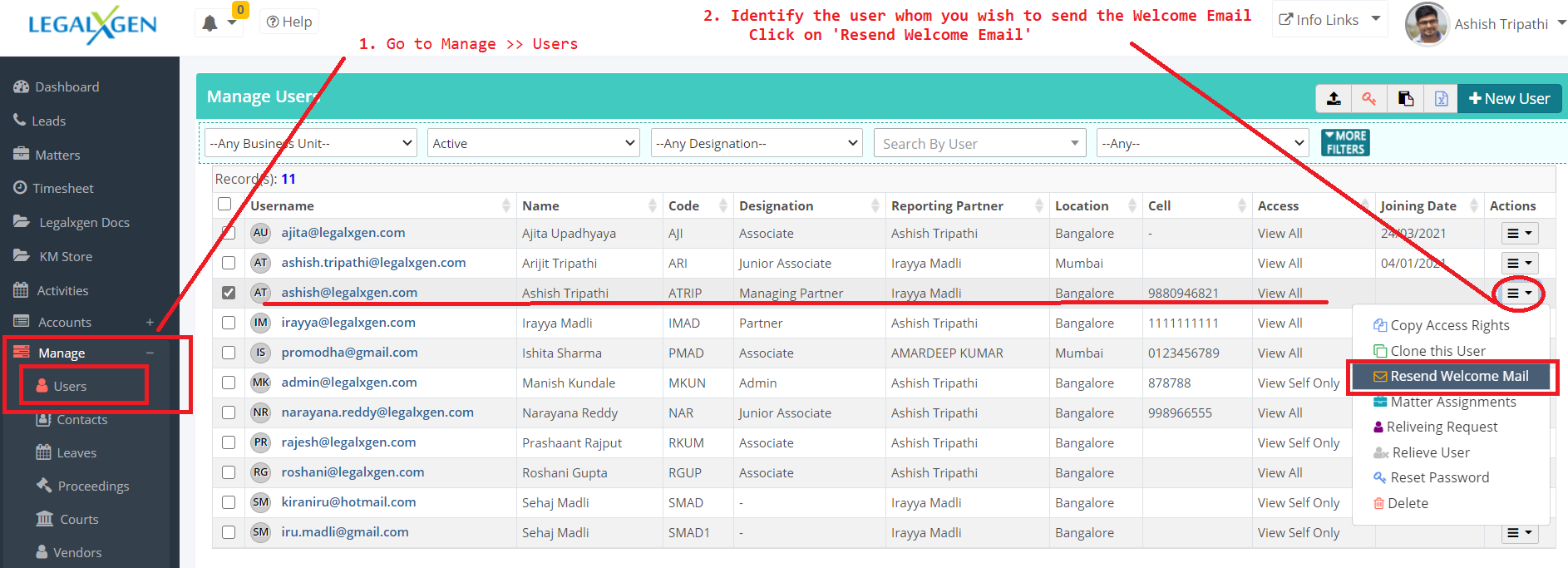The height and width of the screenshot is (568, 1568).
Task: Uncheck the ashish@legalxgen.com row checkbox
Action: tap(229, 293)
